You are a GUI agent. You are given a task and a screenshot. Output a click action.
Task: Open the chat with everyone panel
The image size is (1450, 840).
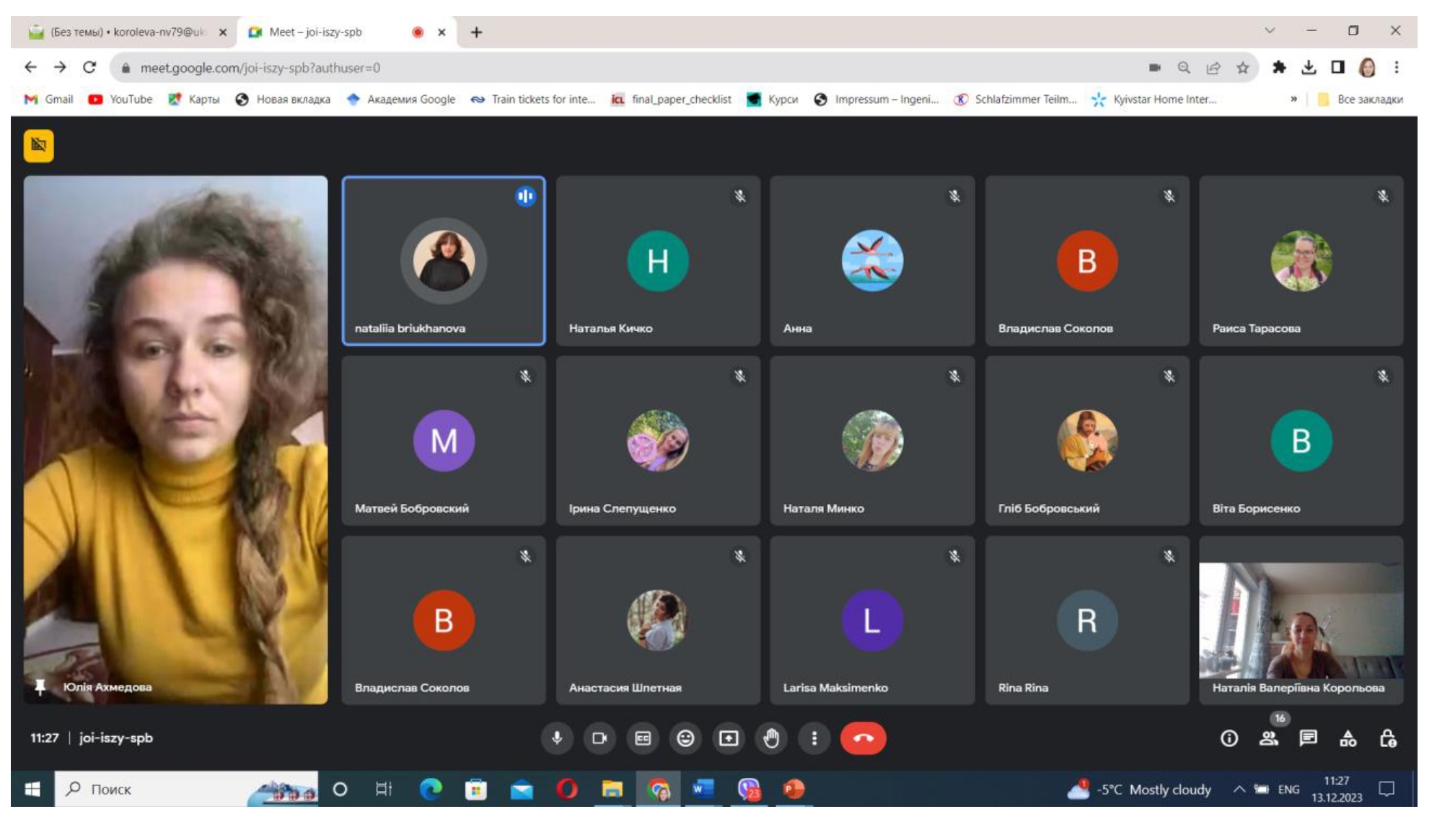click(1308, 738)
